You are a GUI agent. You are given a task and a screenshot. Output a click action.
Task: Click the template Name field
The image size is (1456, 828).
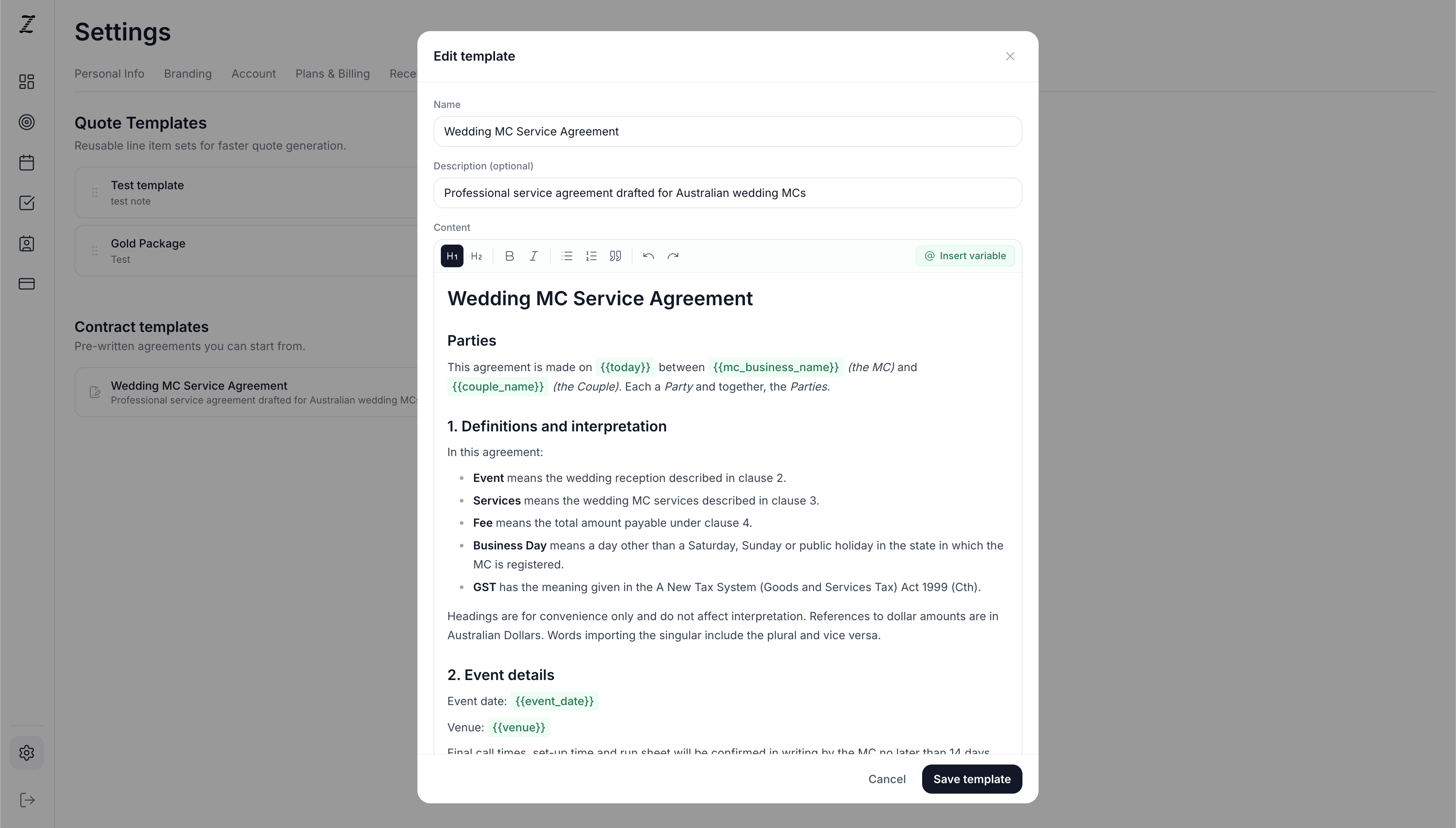click(x=728, y=131)
